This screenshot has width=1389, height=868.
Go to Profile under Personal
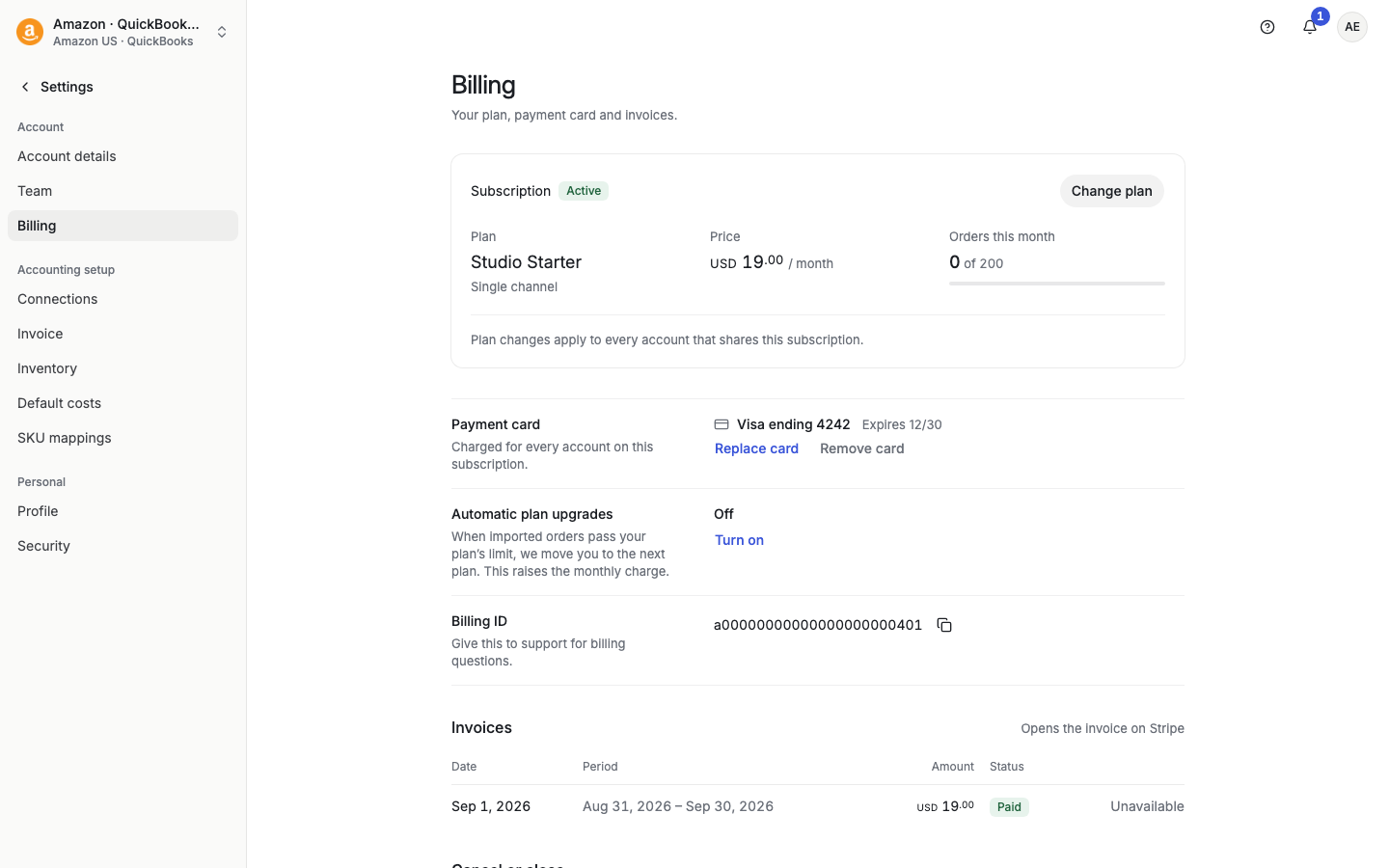(123, 511)
